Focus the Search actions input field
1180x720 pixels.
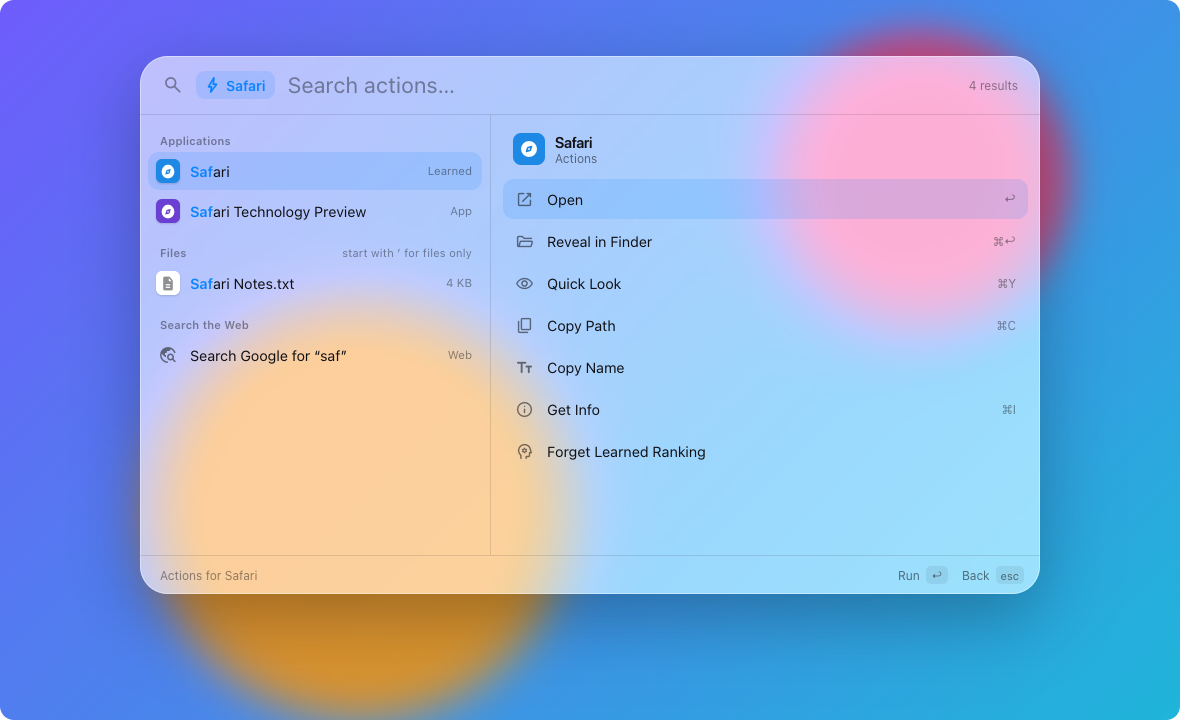pyautogui.click(x=617, y=85)
